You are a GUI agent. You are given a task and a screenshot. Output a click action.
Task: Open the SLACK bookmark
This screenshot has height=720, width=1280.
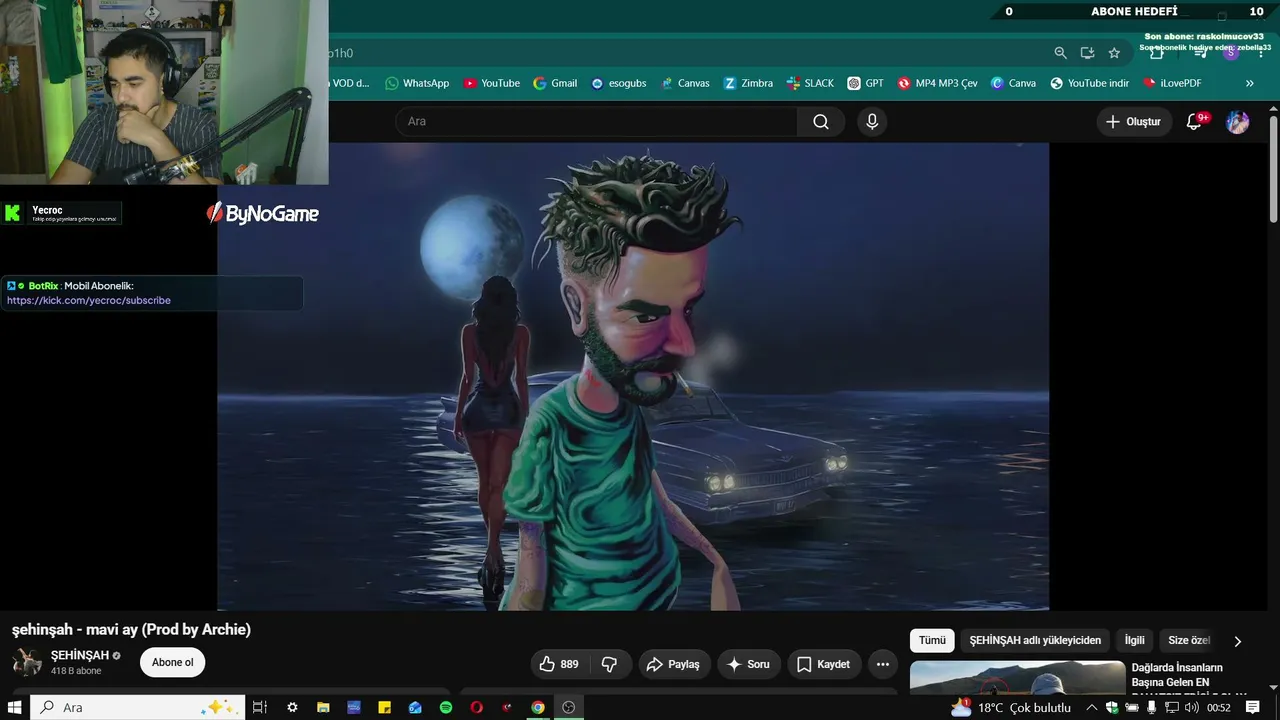coord(810,83)
